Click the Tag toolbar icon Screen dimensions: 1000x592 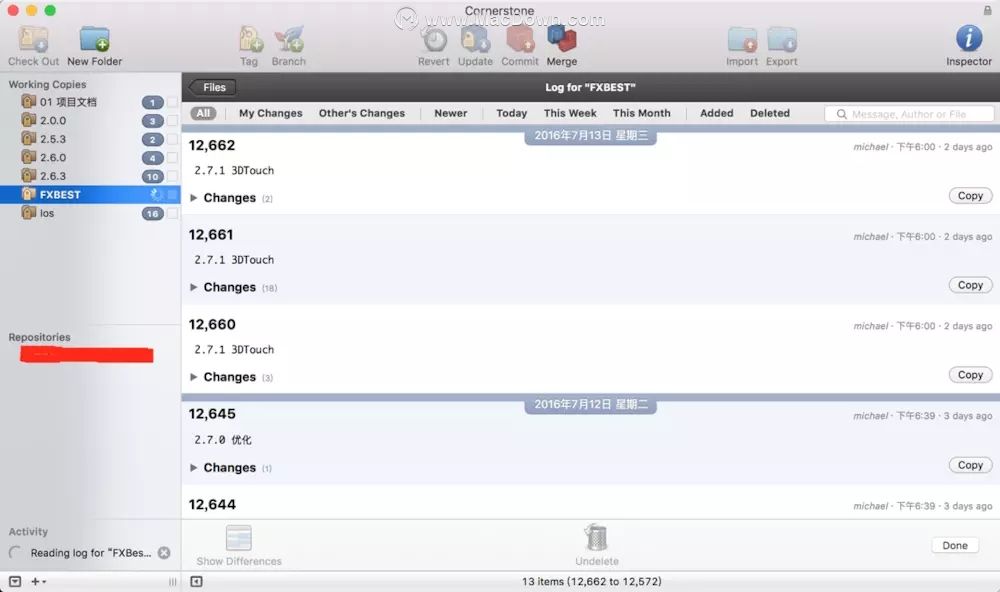click(x=250, y=40)
